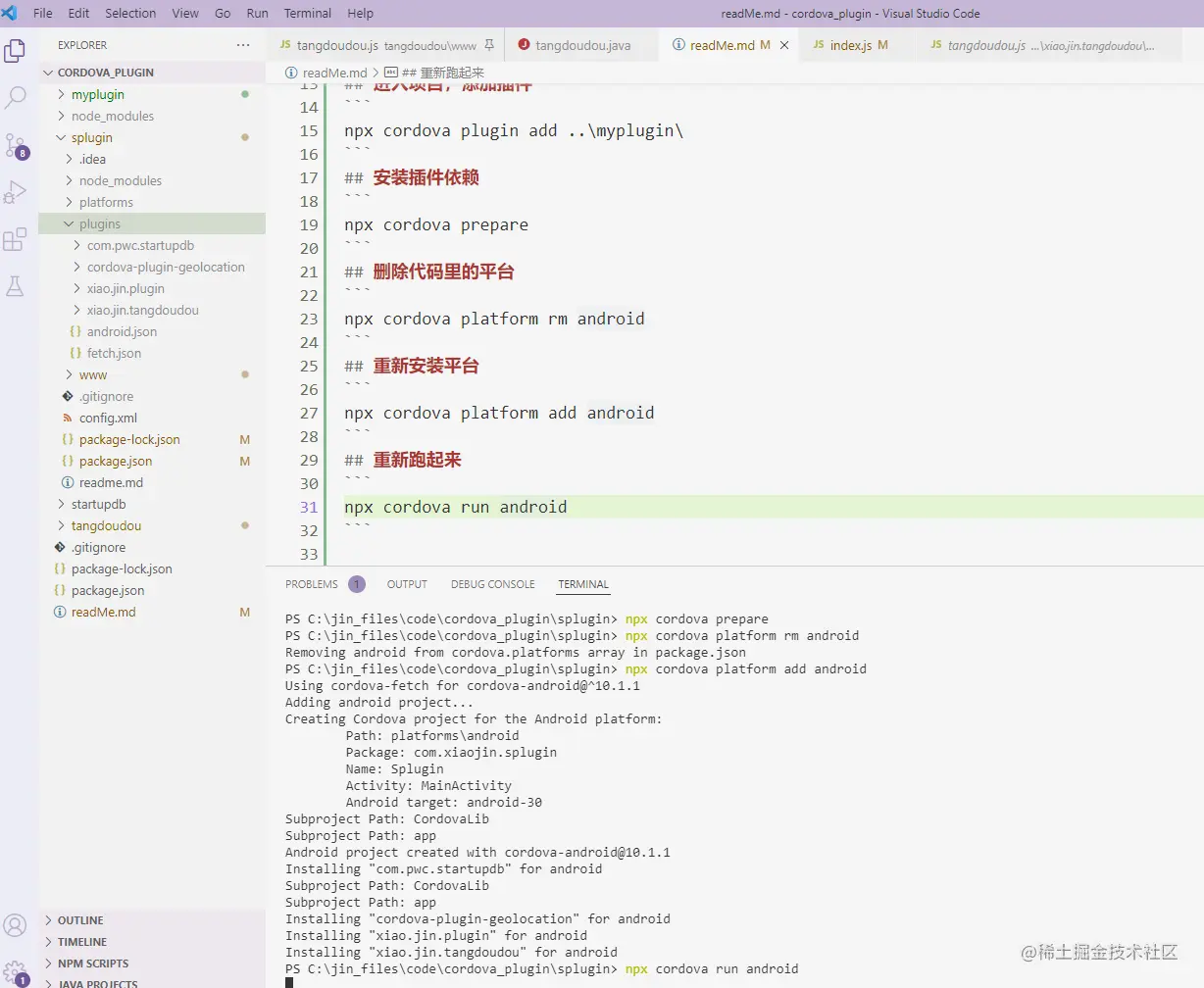
Task: Open modified package.json inside splugin
Action: [x=116, y=461]
